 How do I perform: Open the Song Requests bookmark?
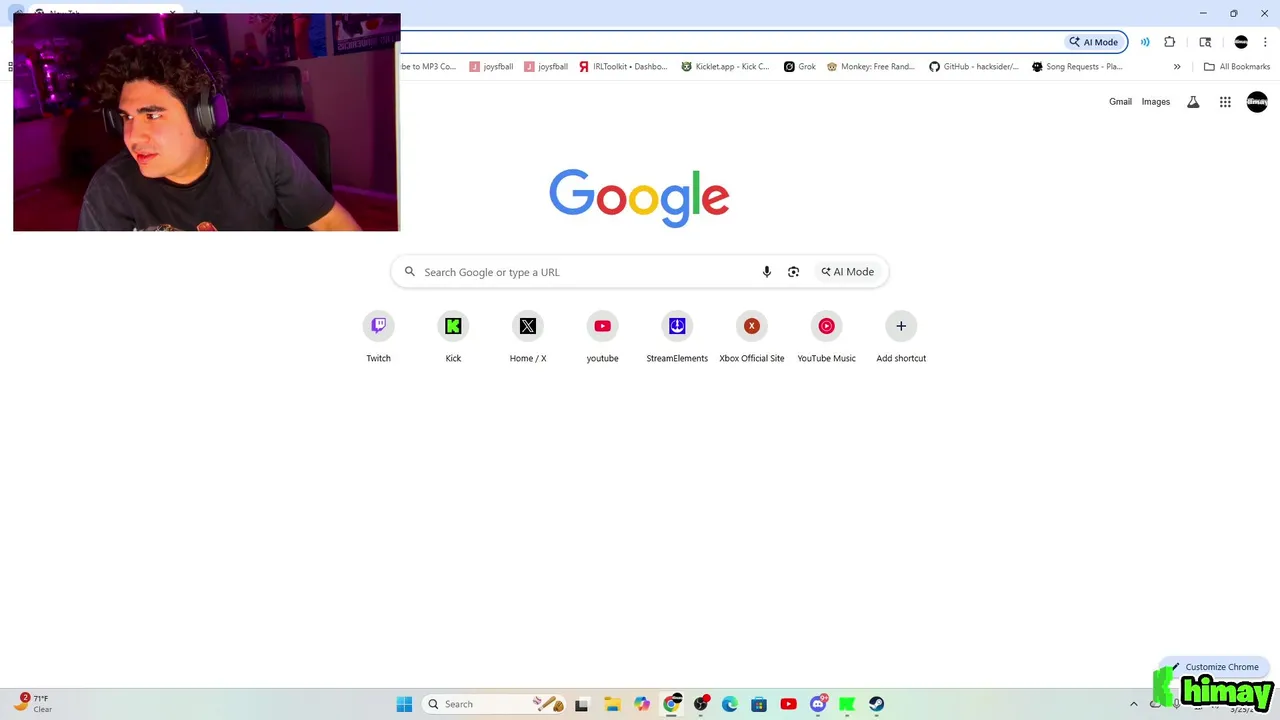1077,67
